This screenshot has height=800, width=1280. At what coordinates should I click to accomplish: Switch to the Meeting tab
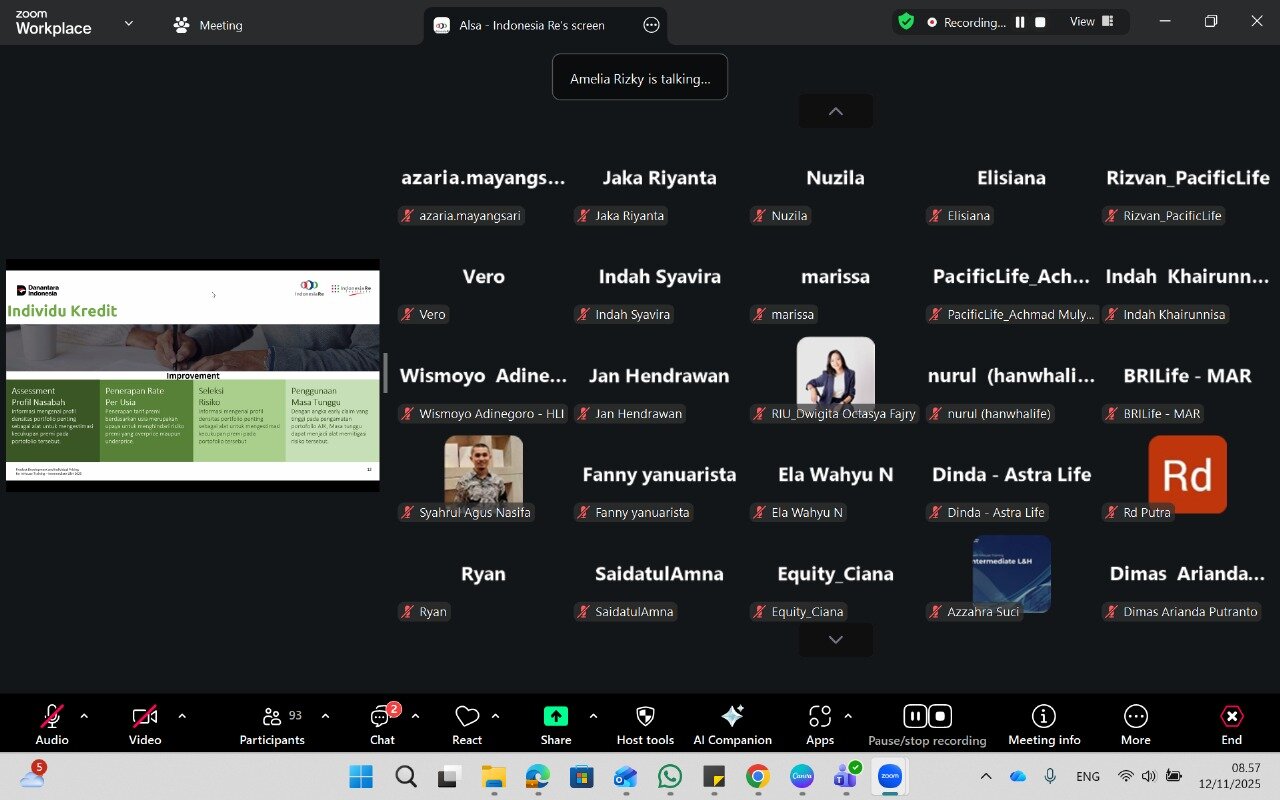(208, 25)
